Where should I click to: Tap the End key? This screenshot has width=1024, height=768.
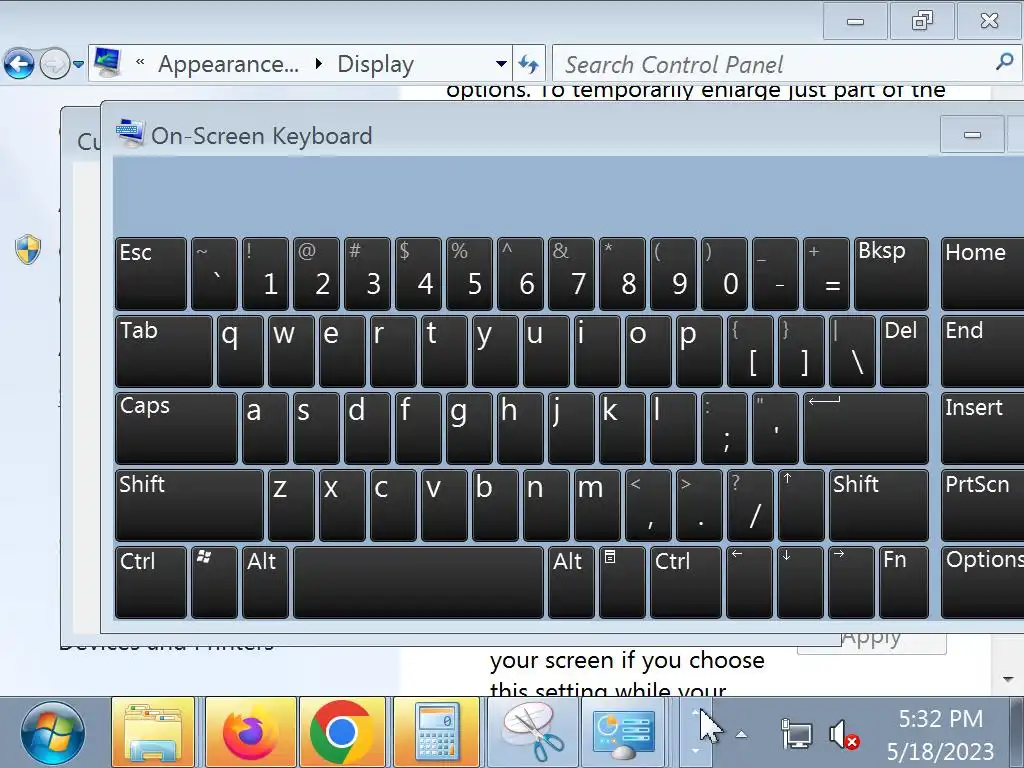(x=982, y=351)
